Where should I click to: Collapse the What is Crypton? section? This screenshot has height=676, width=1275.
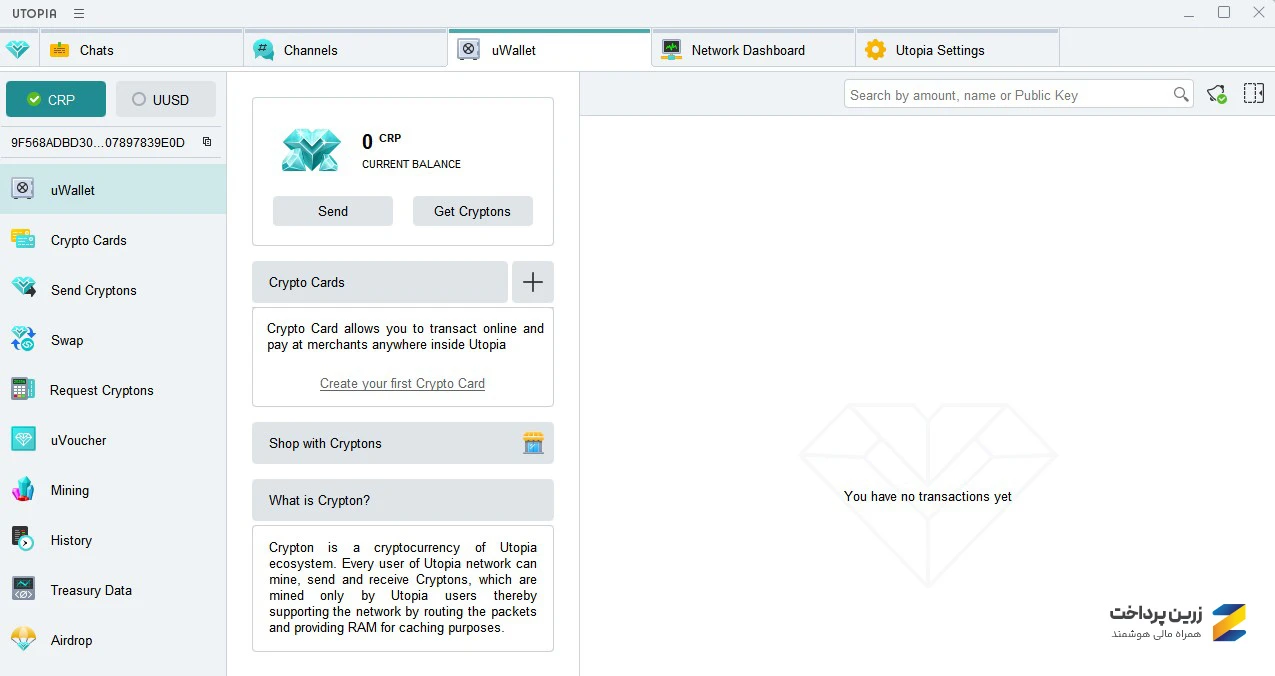pyautogui.click(x=402, y=500)
